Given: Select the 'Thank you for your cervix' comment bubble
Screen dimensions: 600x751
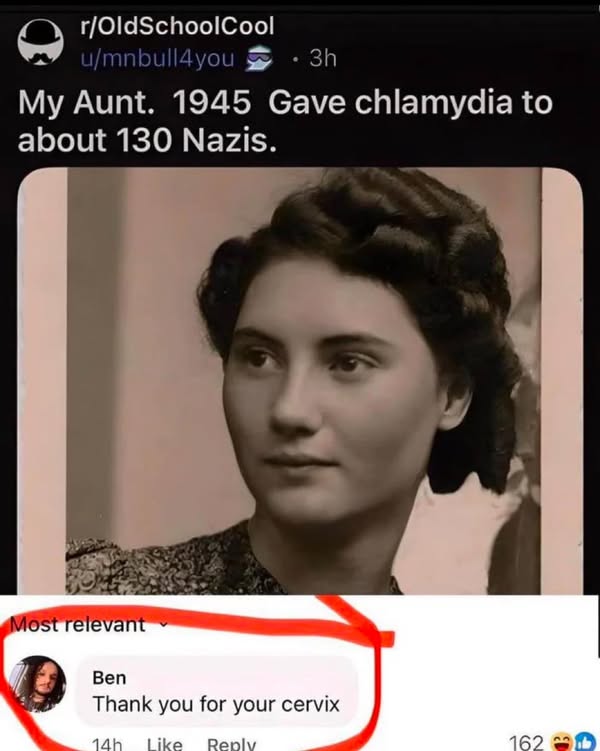Looking at the screenshot, I should 216,691.
